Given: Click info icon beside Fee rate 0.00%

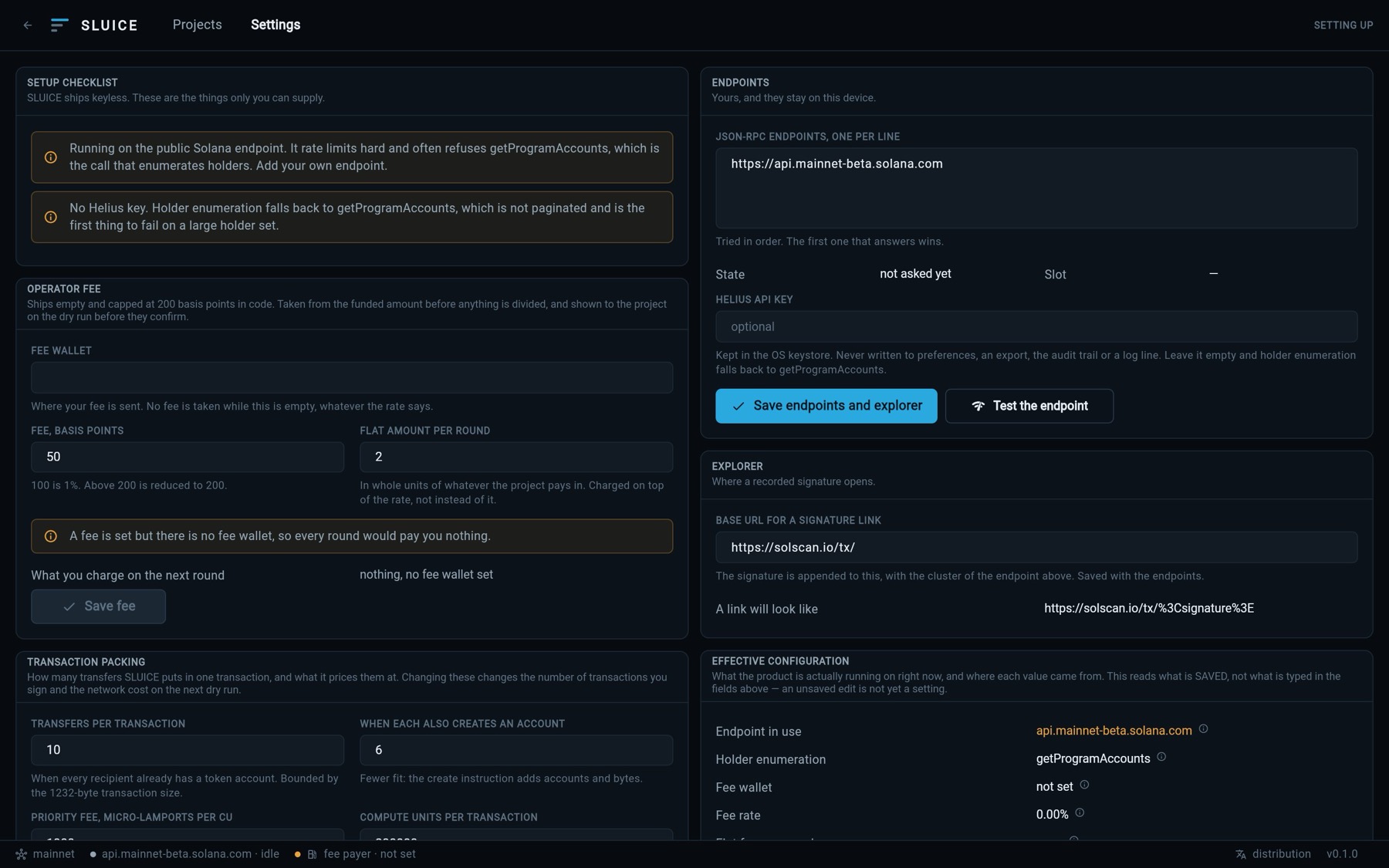Looking at the screenshot, I should point(1080,812).
